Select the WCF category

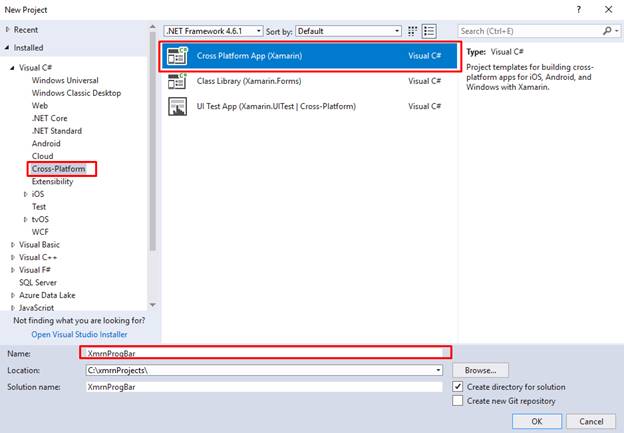pyautogui.click(x=40, y=232)
